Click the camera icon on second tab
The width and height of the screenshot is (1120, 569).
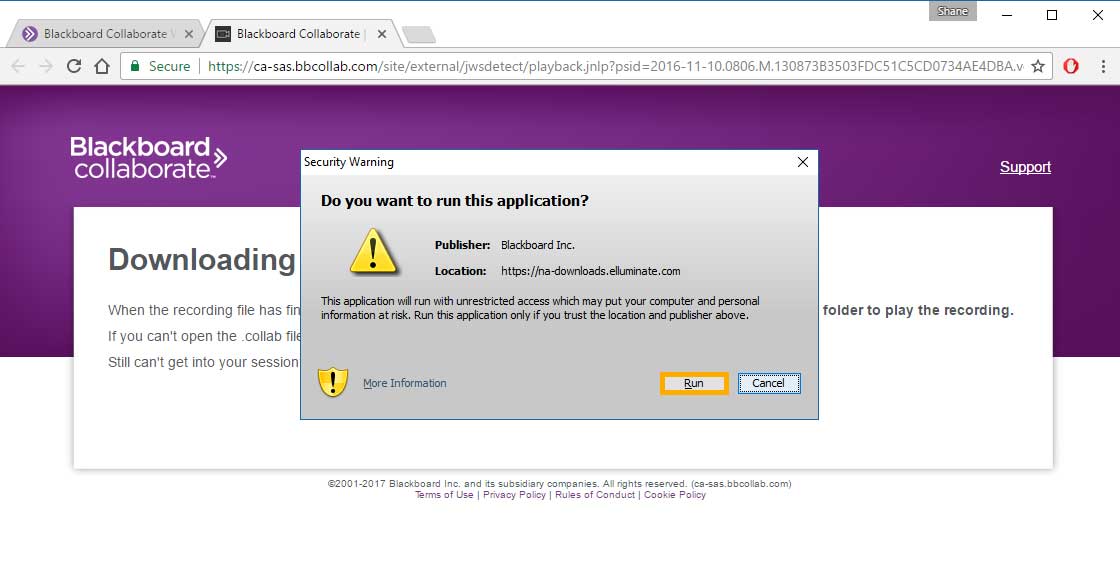click(x=223, y=34)
